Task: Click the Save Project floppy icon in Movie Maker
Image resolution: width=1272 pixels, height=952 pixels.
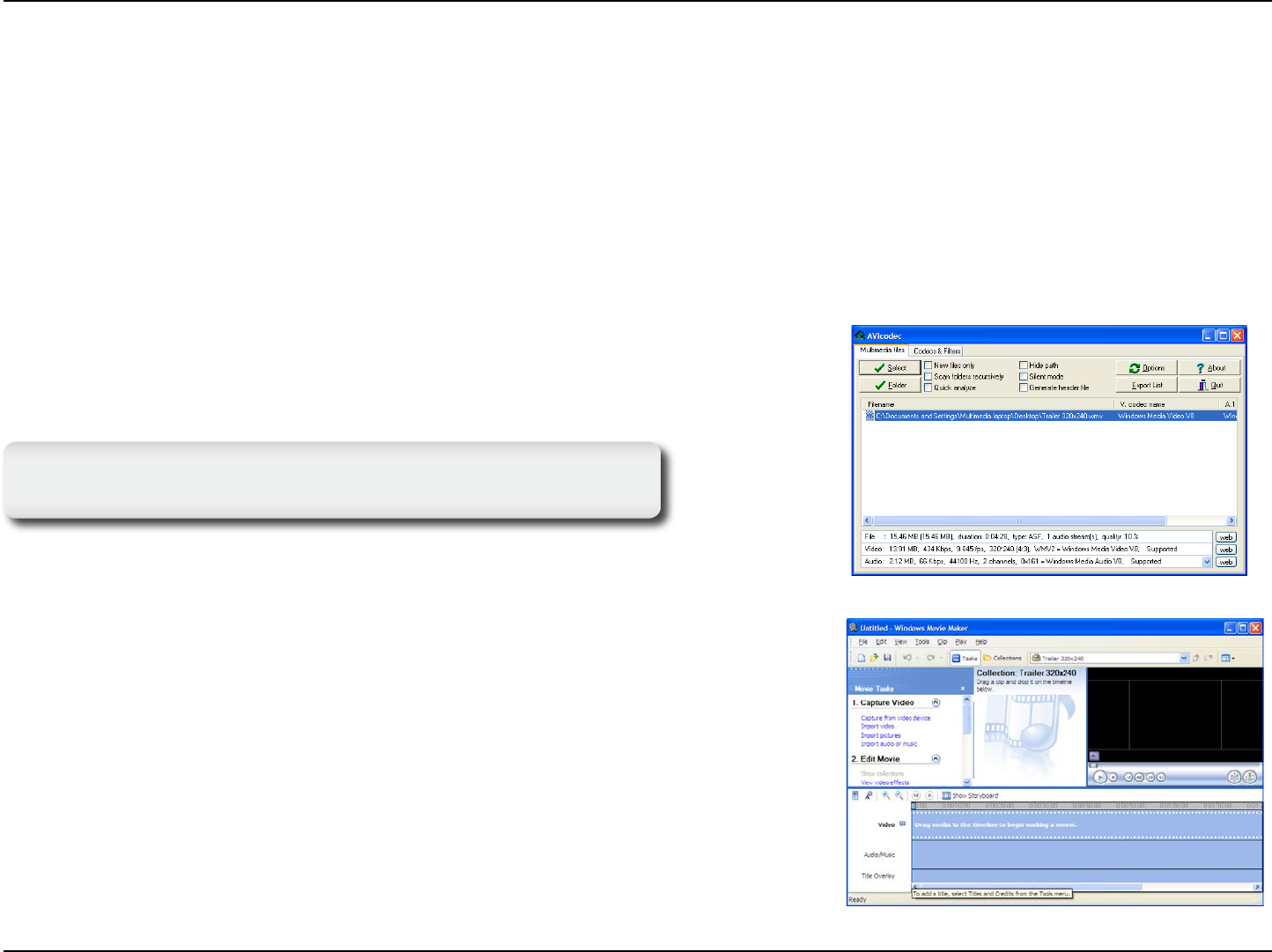Action: click(x=887, y=658)
